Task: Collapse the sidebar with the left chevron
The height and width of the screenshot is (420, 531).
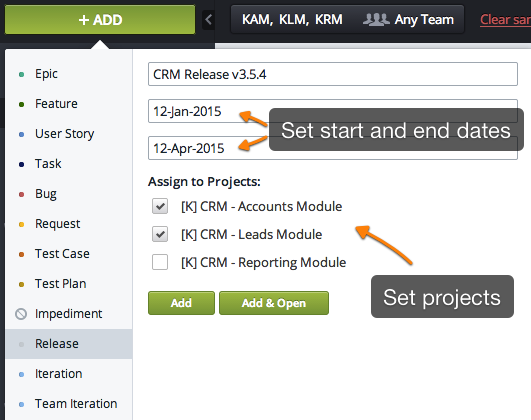Action: coord(209,20)
